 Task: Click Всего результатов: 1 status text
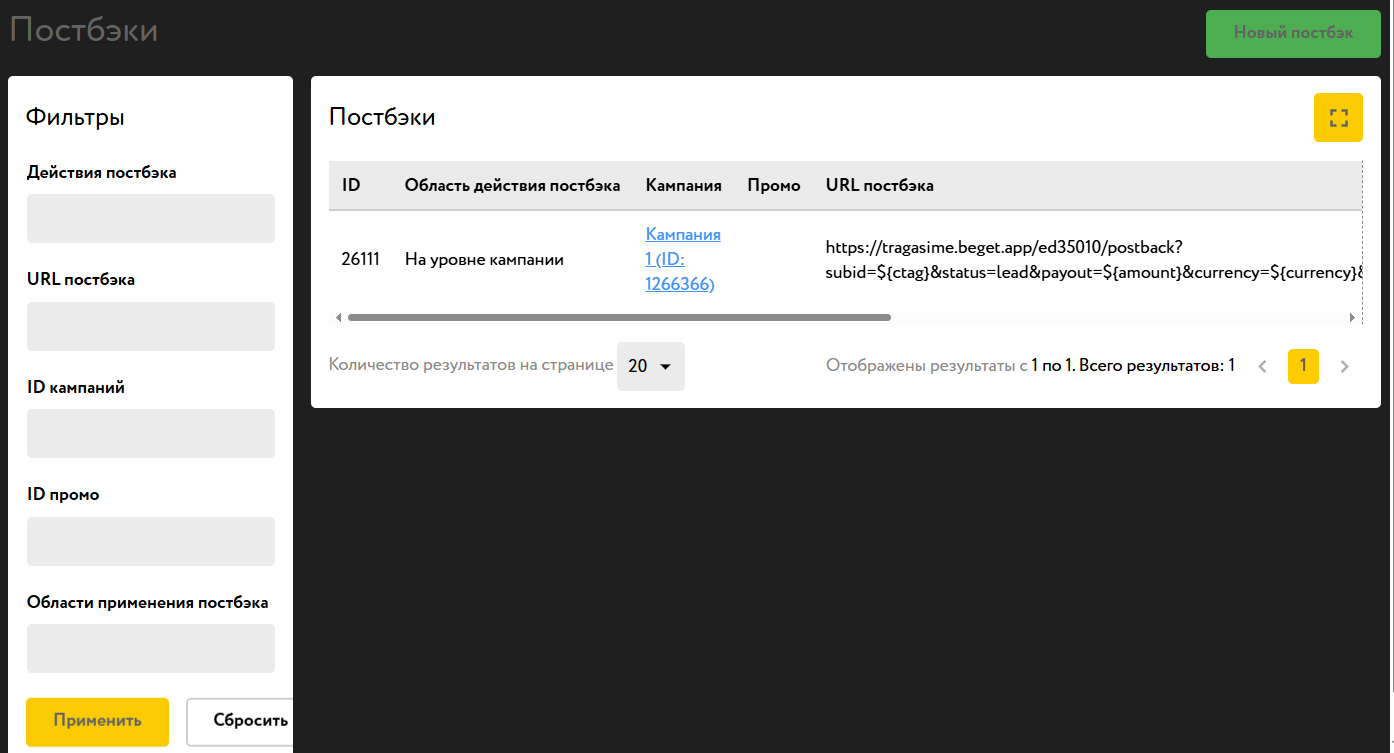(1157, 366)
